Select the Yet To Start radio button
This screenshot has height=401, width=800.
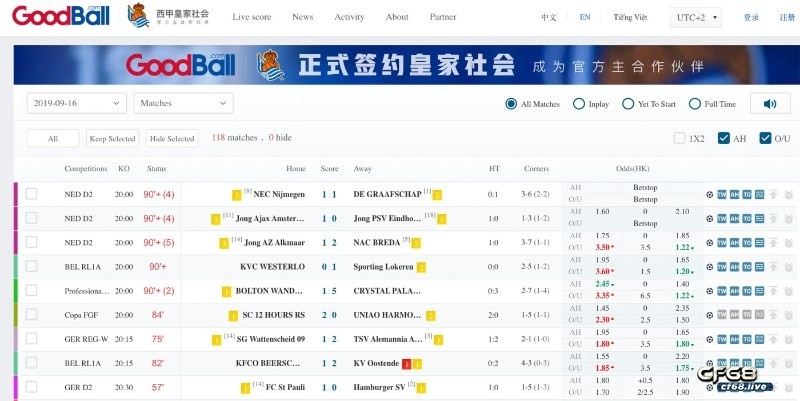[628, 104]
